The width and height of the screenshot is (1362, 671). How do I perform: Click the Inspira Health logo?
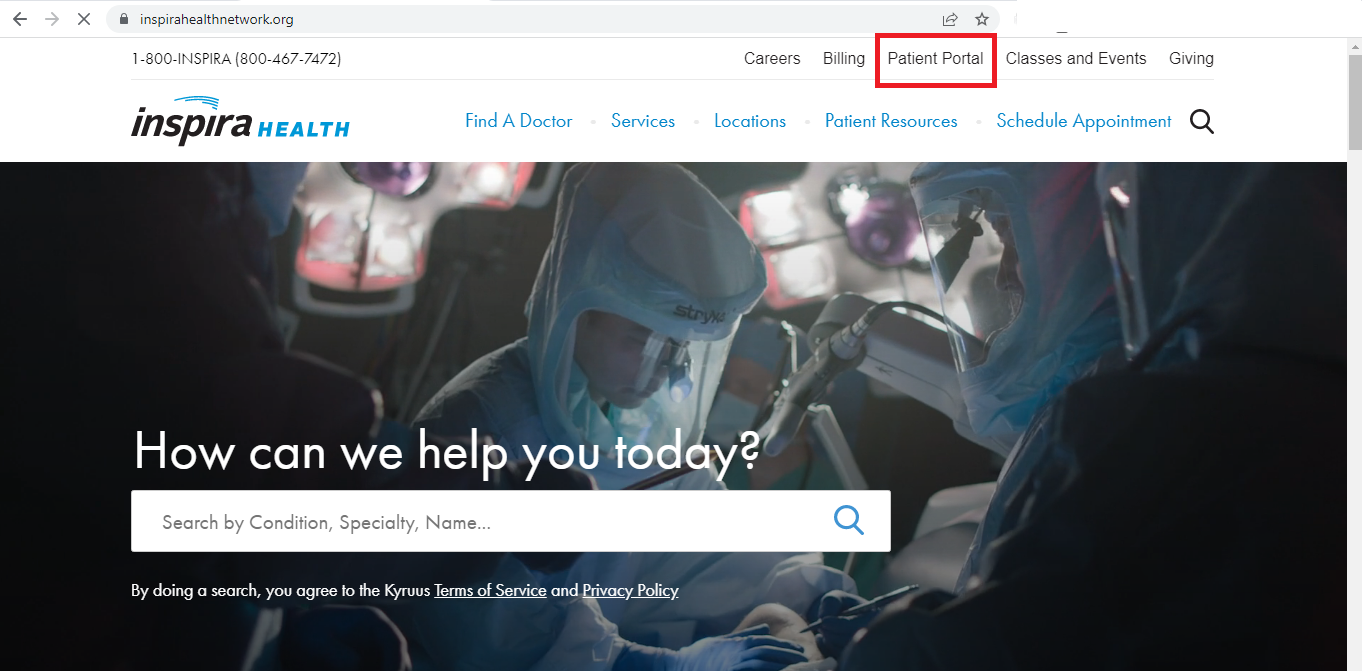[240, 120]
